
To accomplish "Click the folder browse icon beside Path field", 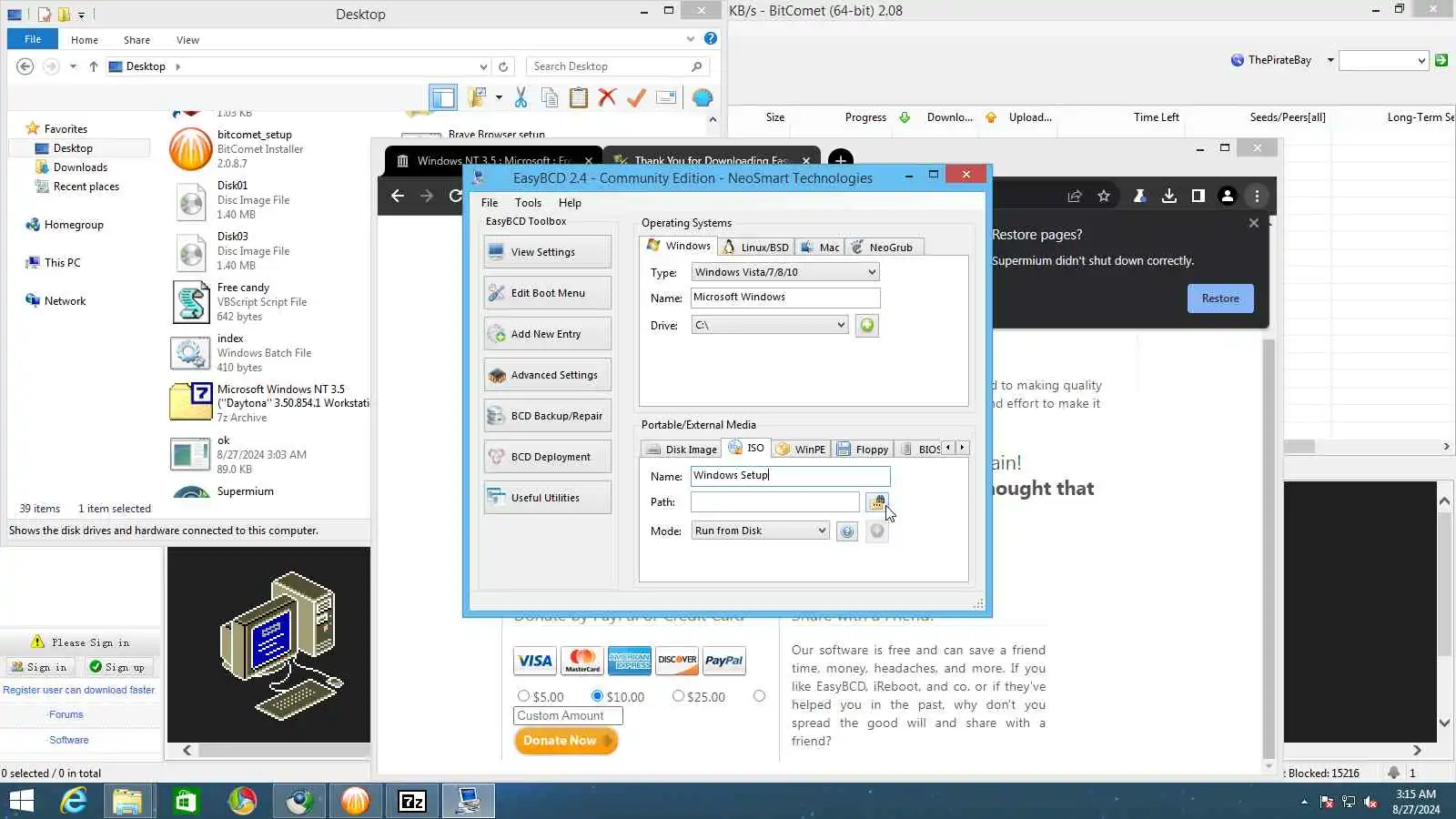I will 877,502.
